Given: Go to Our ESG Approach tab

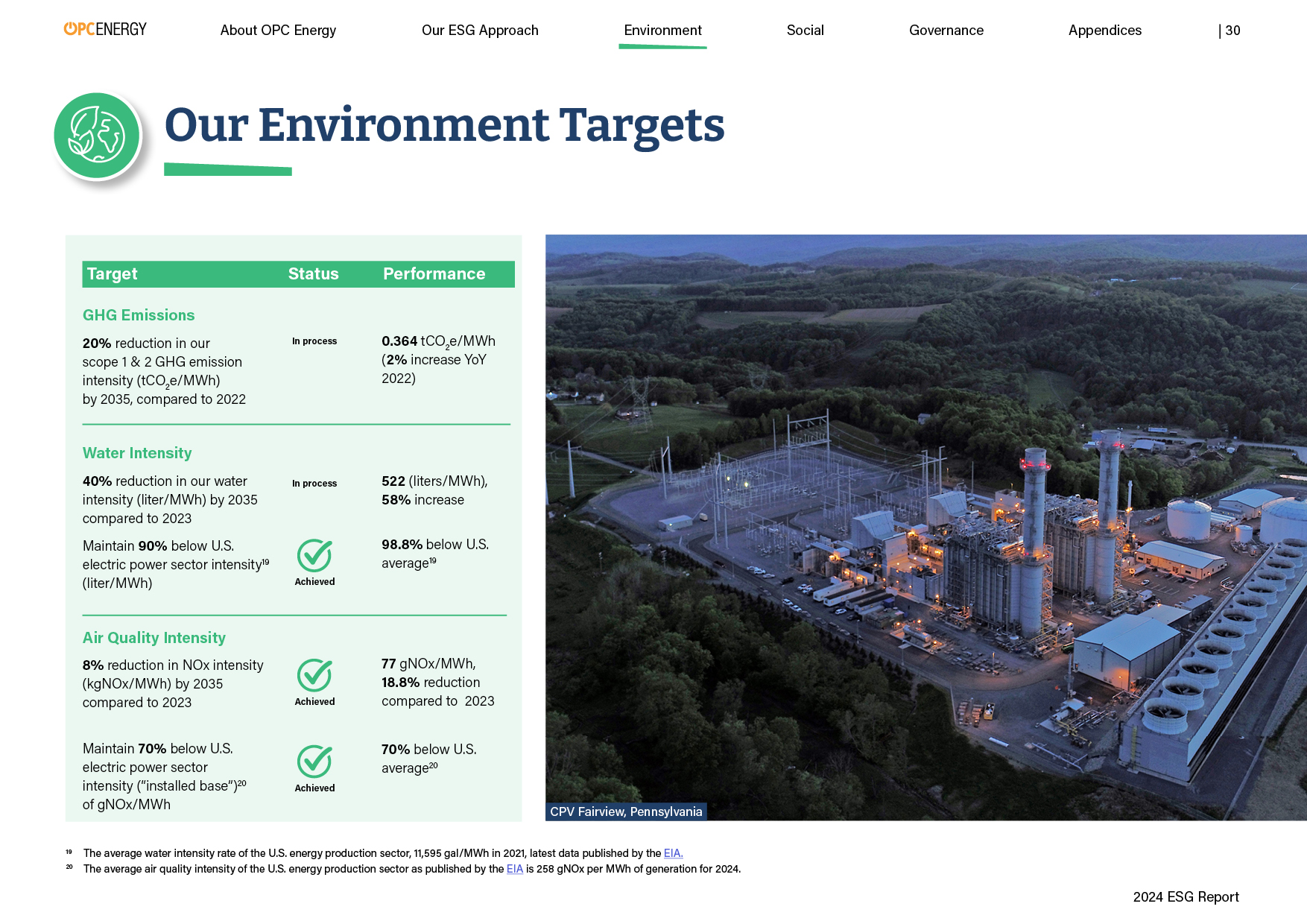Looking at the screenshot, I should coord(480,31).
